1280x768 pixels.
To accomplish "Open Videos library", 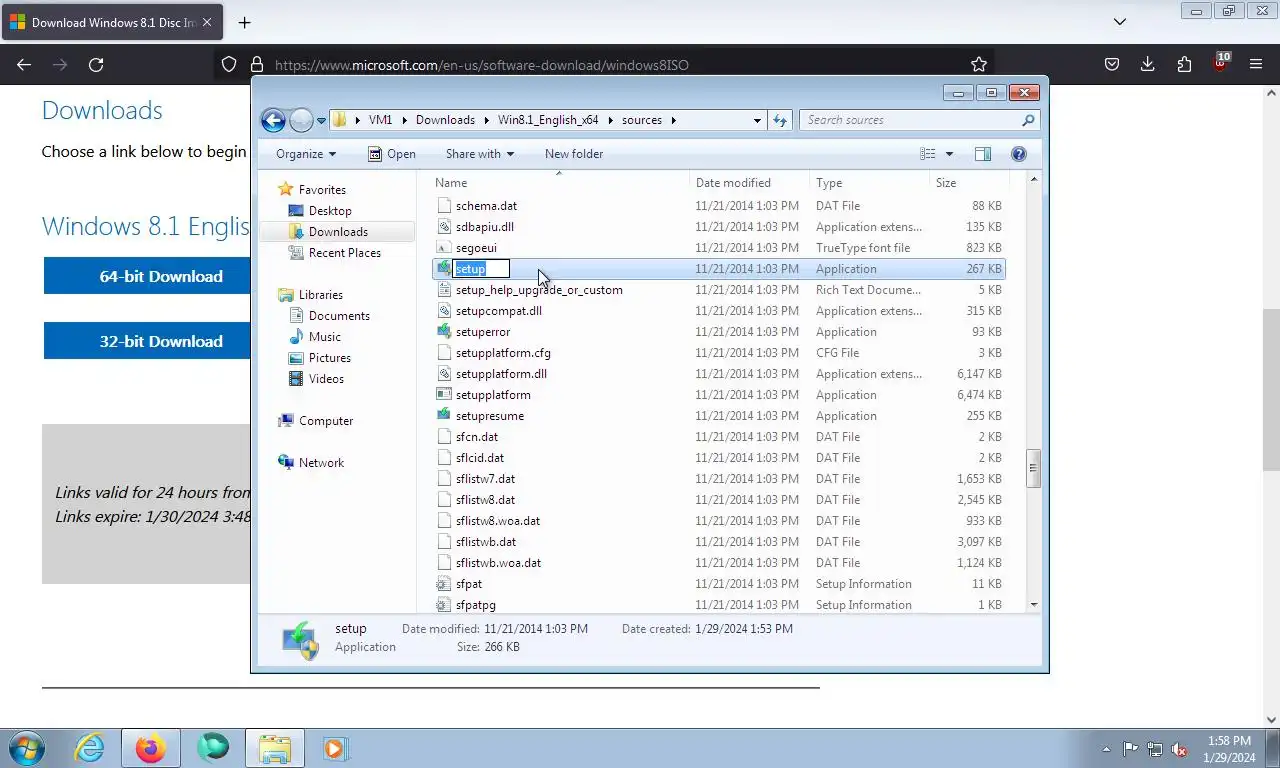I will point(326,379).
